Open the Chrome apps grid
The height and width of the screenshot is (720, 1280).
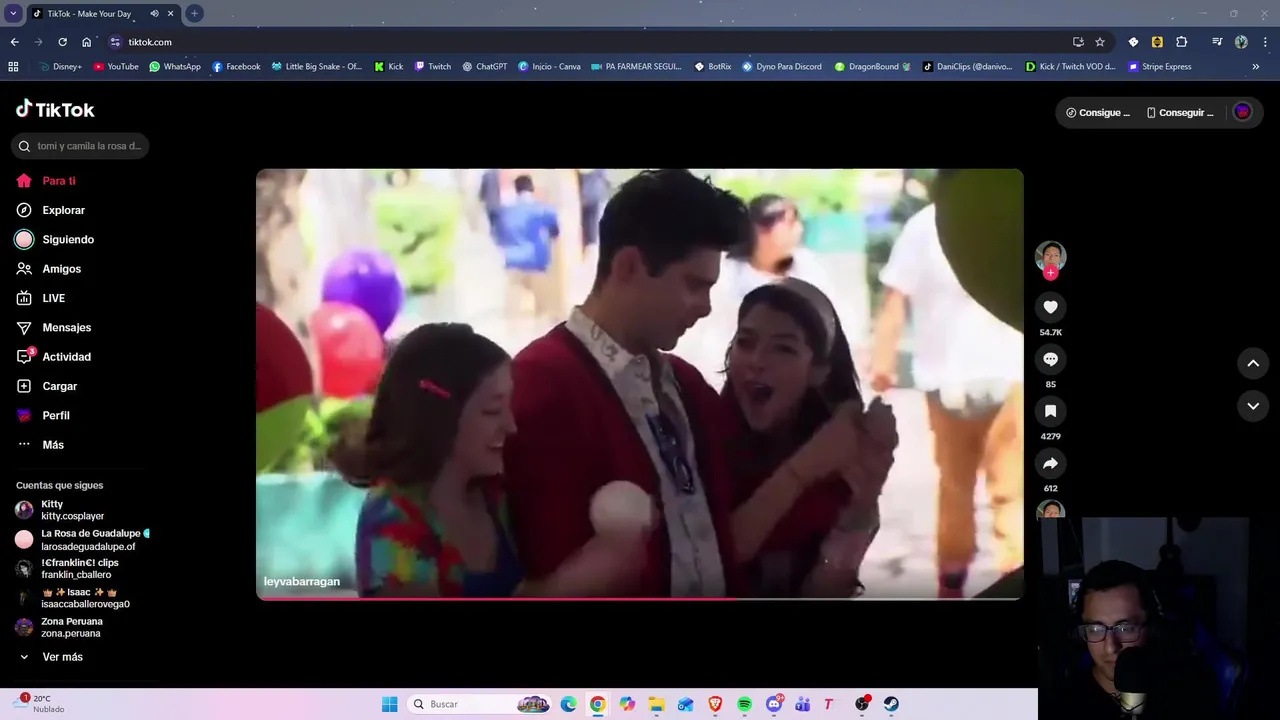click(13, 67)
